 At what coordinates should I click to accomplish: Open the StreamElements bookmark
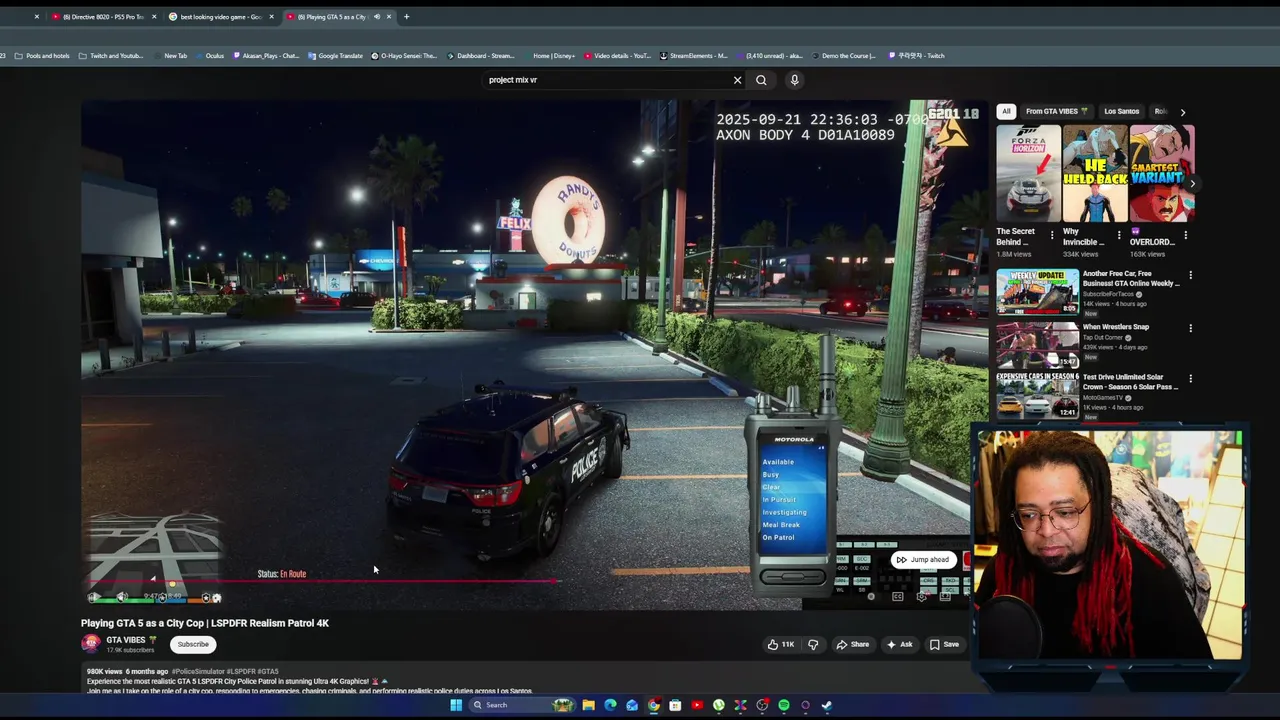point(694,56)
